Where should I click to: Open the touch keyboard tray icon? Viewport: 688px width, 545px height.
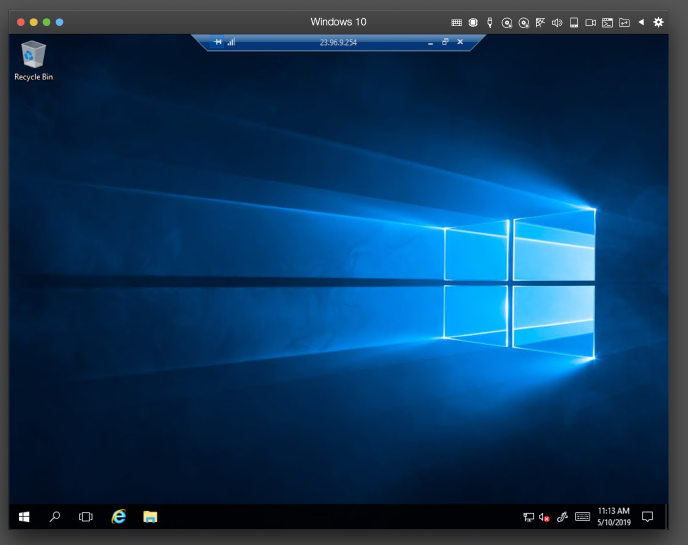[582, 516]
